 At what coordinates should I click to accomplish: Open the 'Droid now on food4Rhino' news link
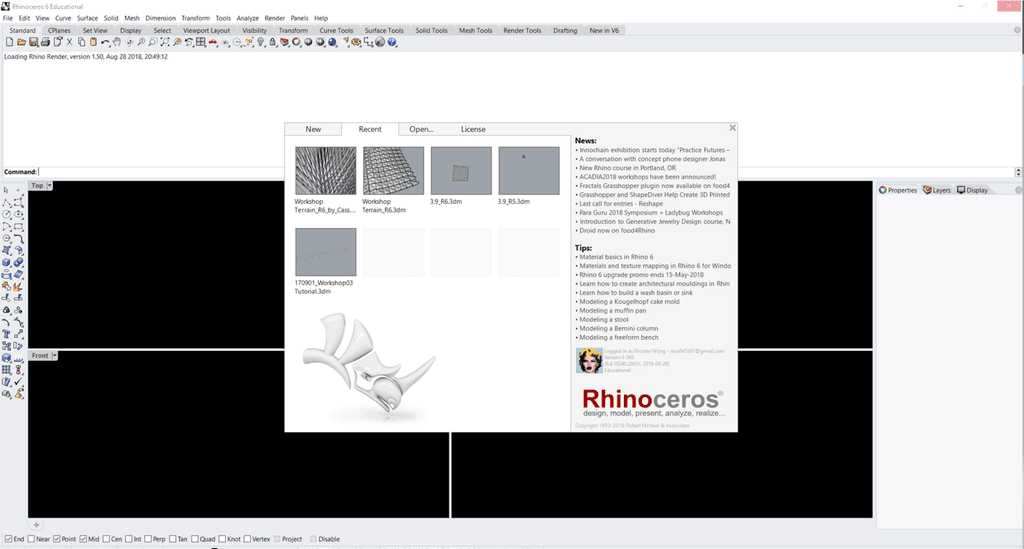(617, 230)
